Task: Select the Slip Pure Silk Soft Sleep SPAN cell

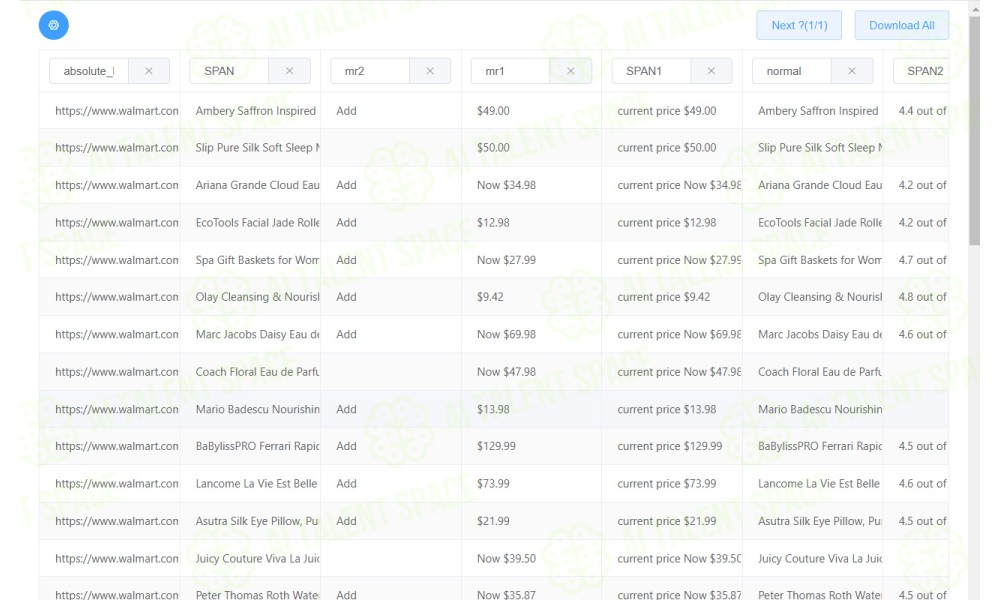Action: tap(250, 148)
